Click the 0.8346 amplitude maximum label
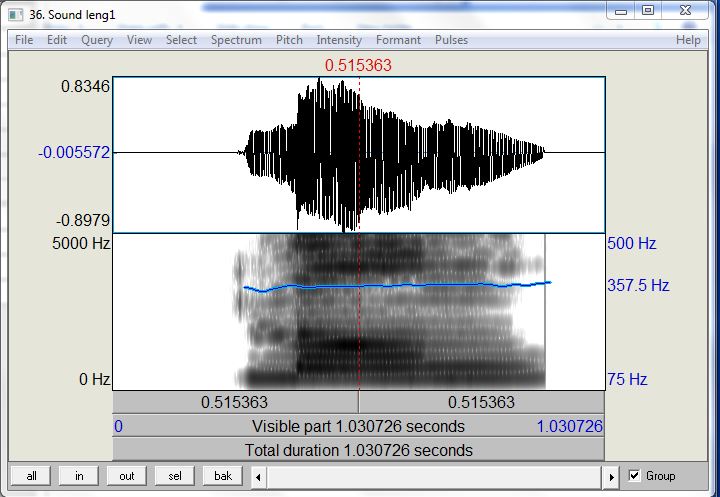The image size is (720, 497). [x=85, y=86]
